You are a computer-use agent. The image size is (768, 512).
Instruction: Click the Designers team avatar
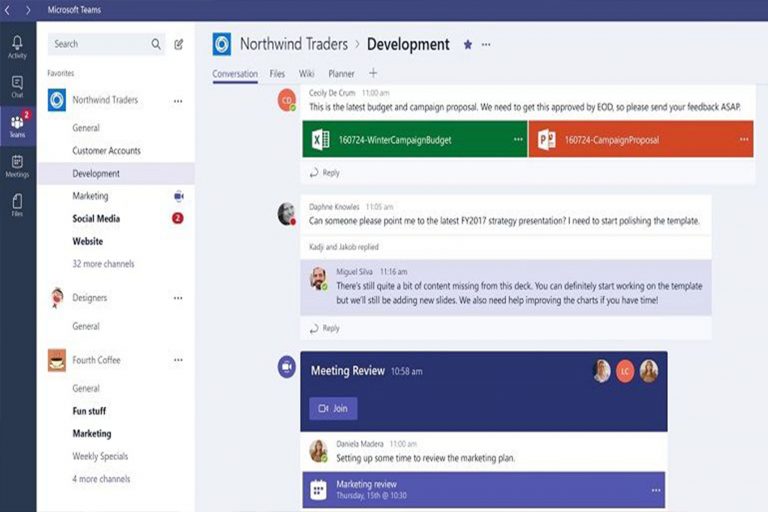[x=57, y=298]
